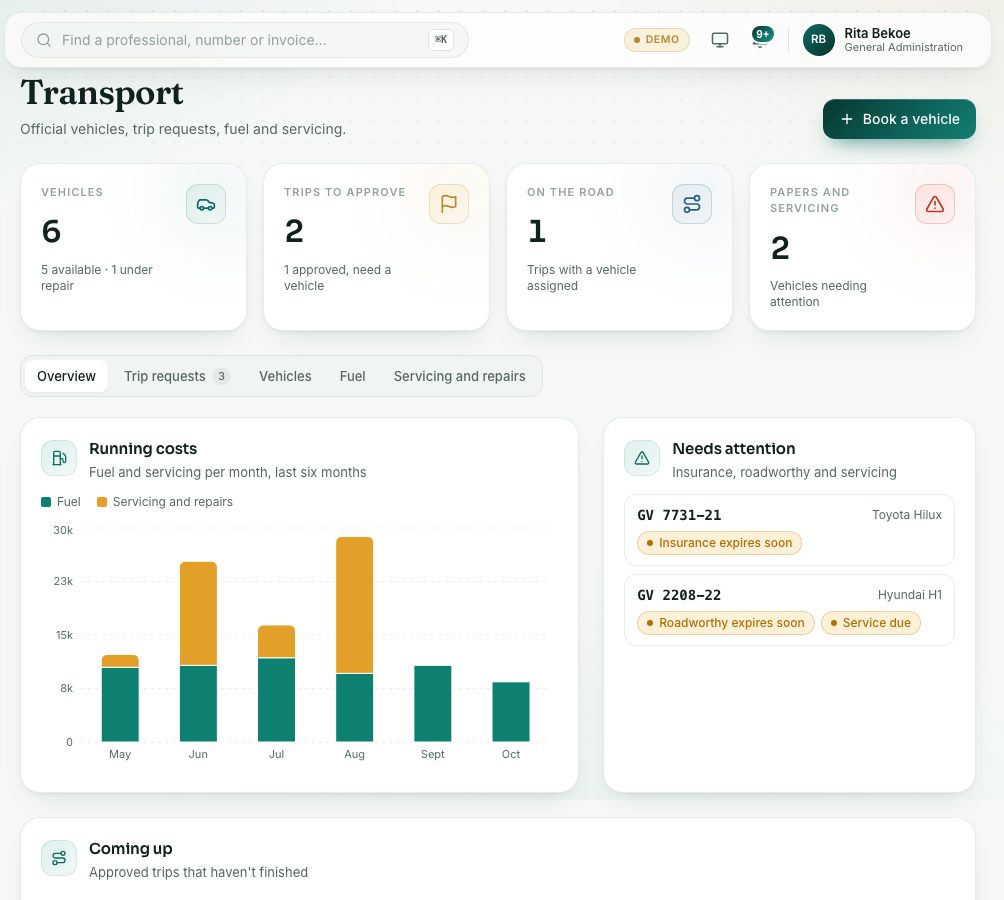Click the RB avatar circle
Viewport: 1004px width, 900px height.
pos(818,40)
